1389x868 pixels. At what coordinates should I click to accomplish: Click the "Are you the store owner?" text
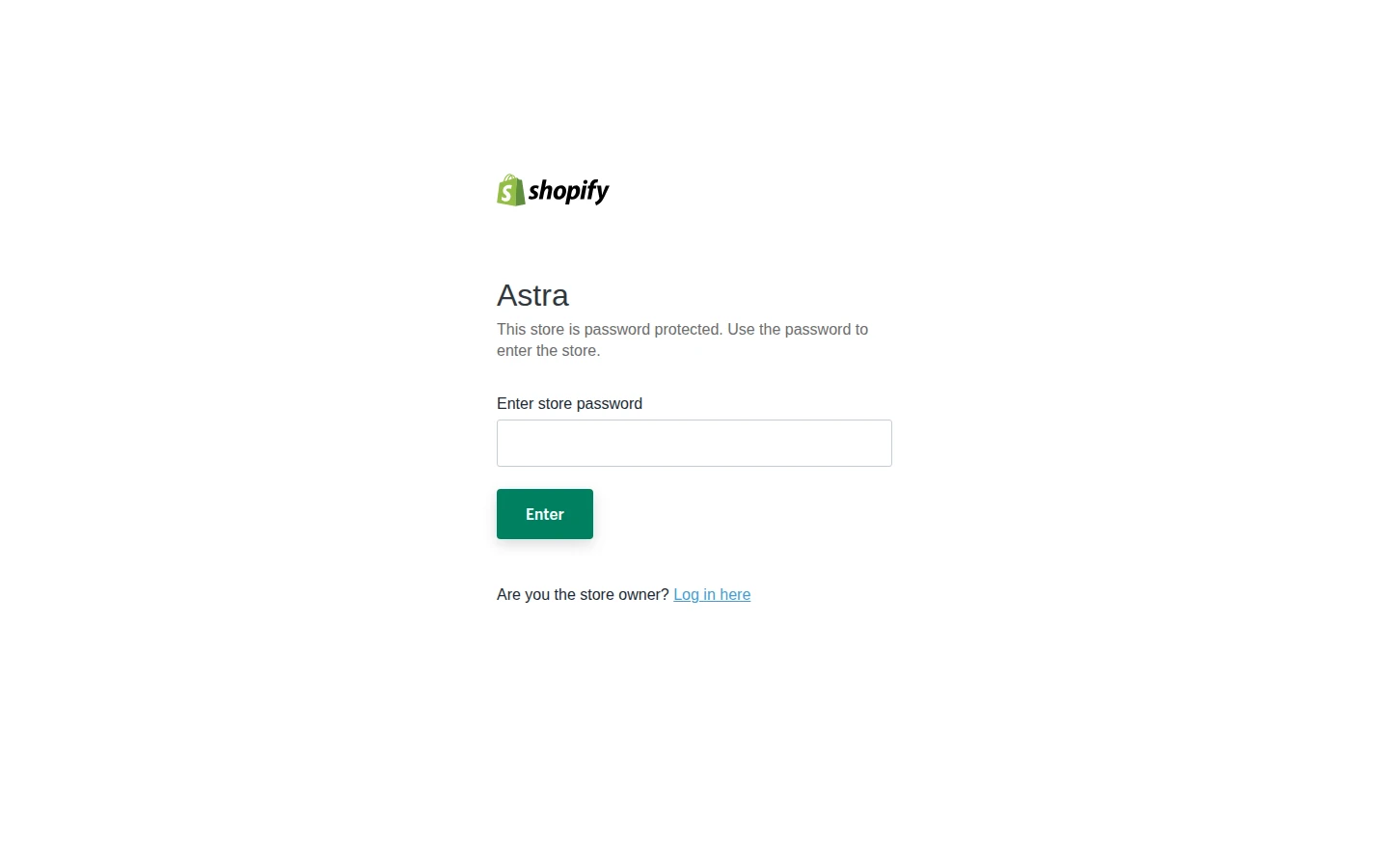pyautogui.click(x=583, y=594)
